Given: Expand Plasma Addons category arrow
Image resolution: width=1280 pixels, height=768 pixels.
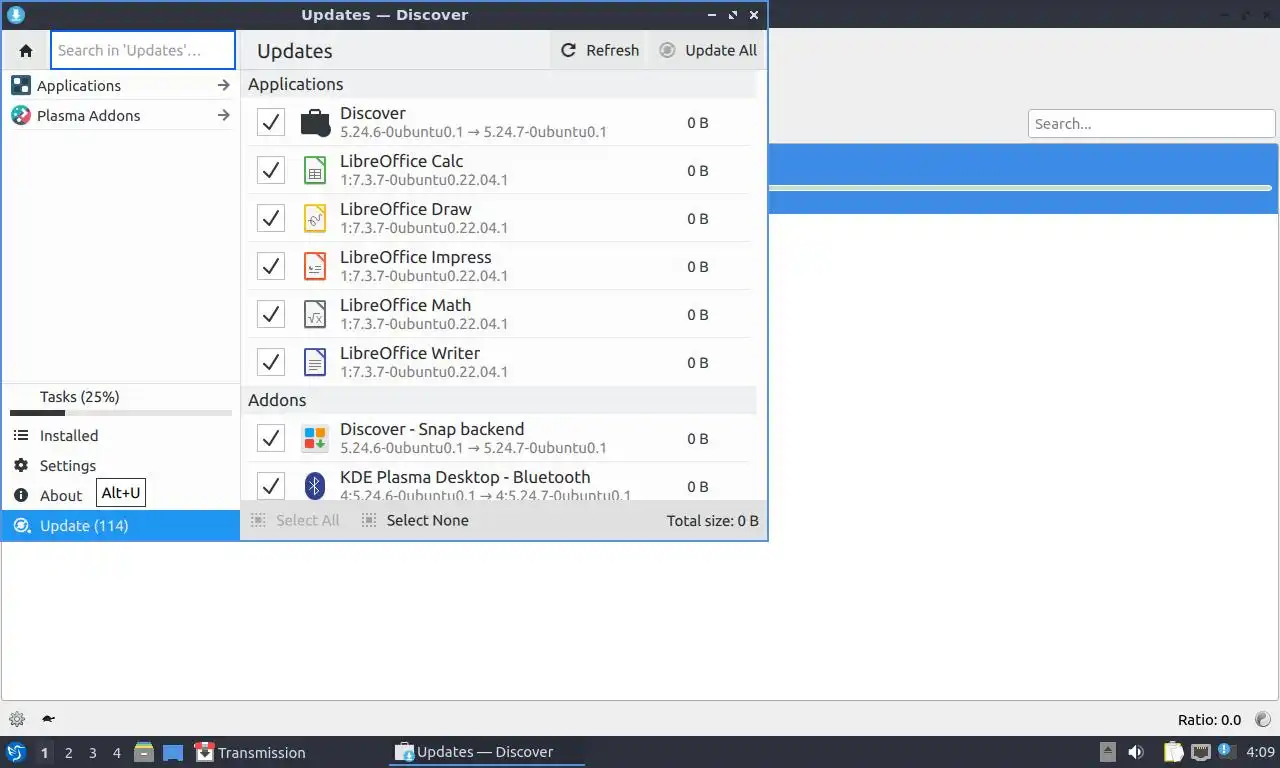Looking at the screenshot, I should 224,115.
